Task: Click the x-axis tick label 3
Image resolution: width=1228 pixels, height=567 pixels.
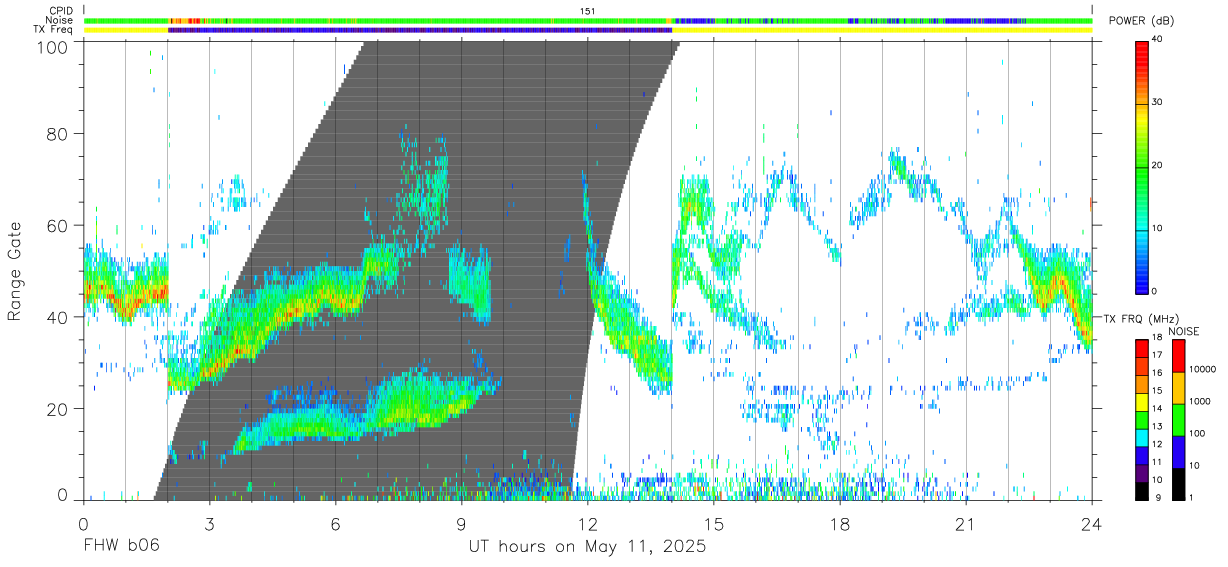Action: pos(209,524)
